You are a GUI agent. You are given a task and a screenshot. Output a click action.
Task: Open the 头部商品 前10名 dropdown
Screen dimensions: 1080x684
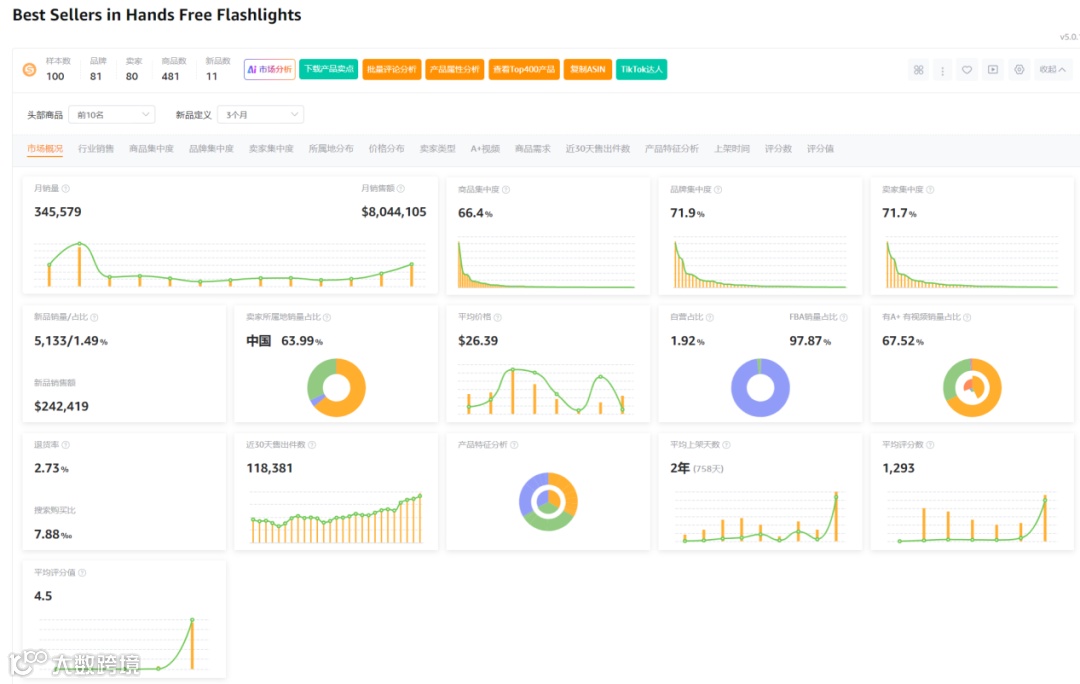pyautogui.click(x=112, y=115)
